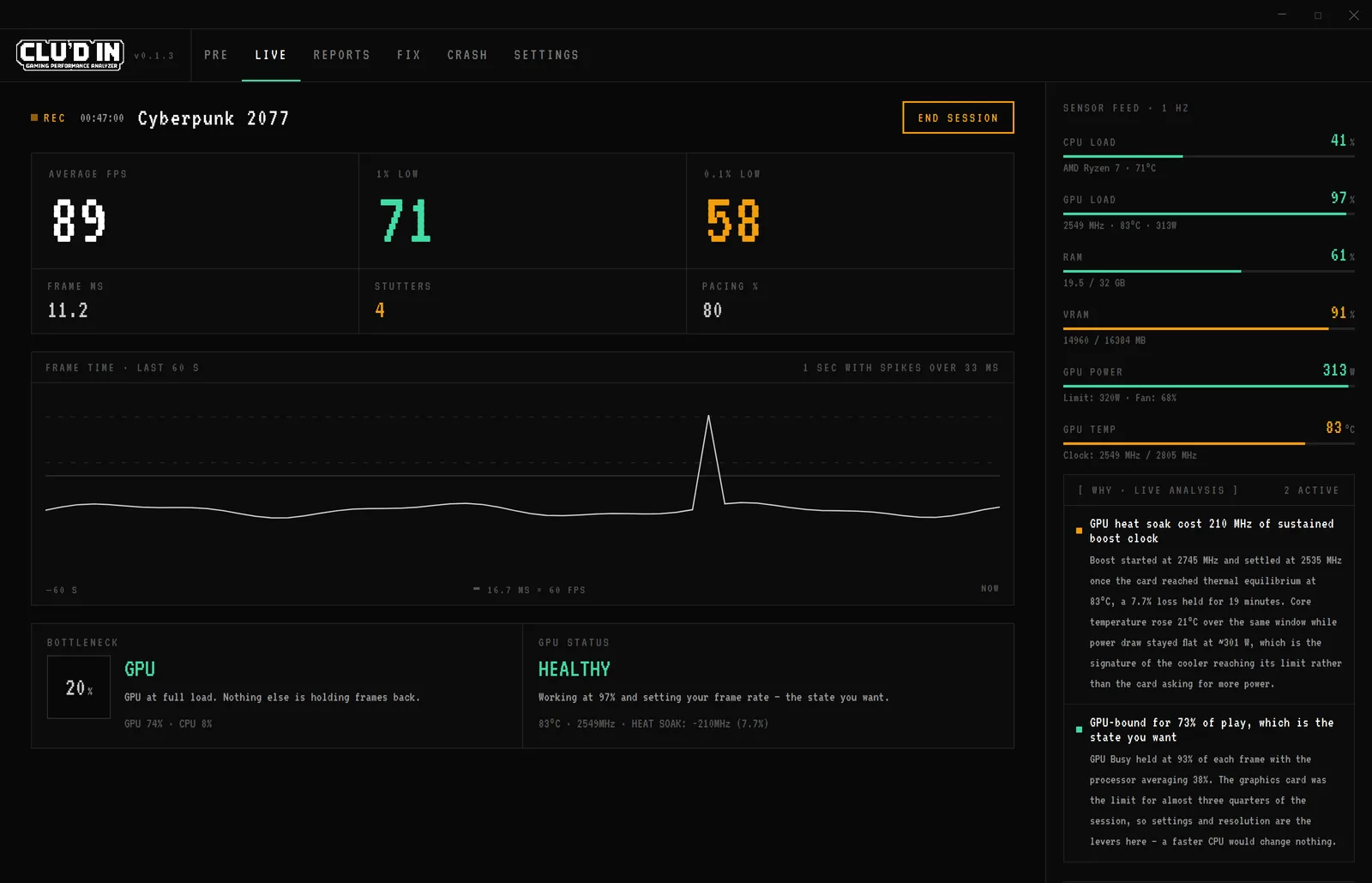Click the 0.1% LOW value 58
The height and width of the screenshot is (883, 1372).
pos(733,220)
